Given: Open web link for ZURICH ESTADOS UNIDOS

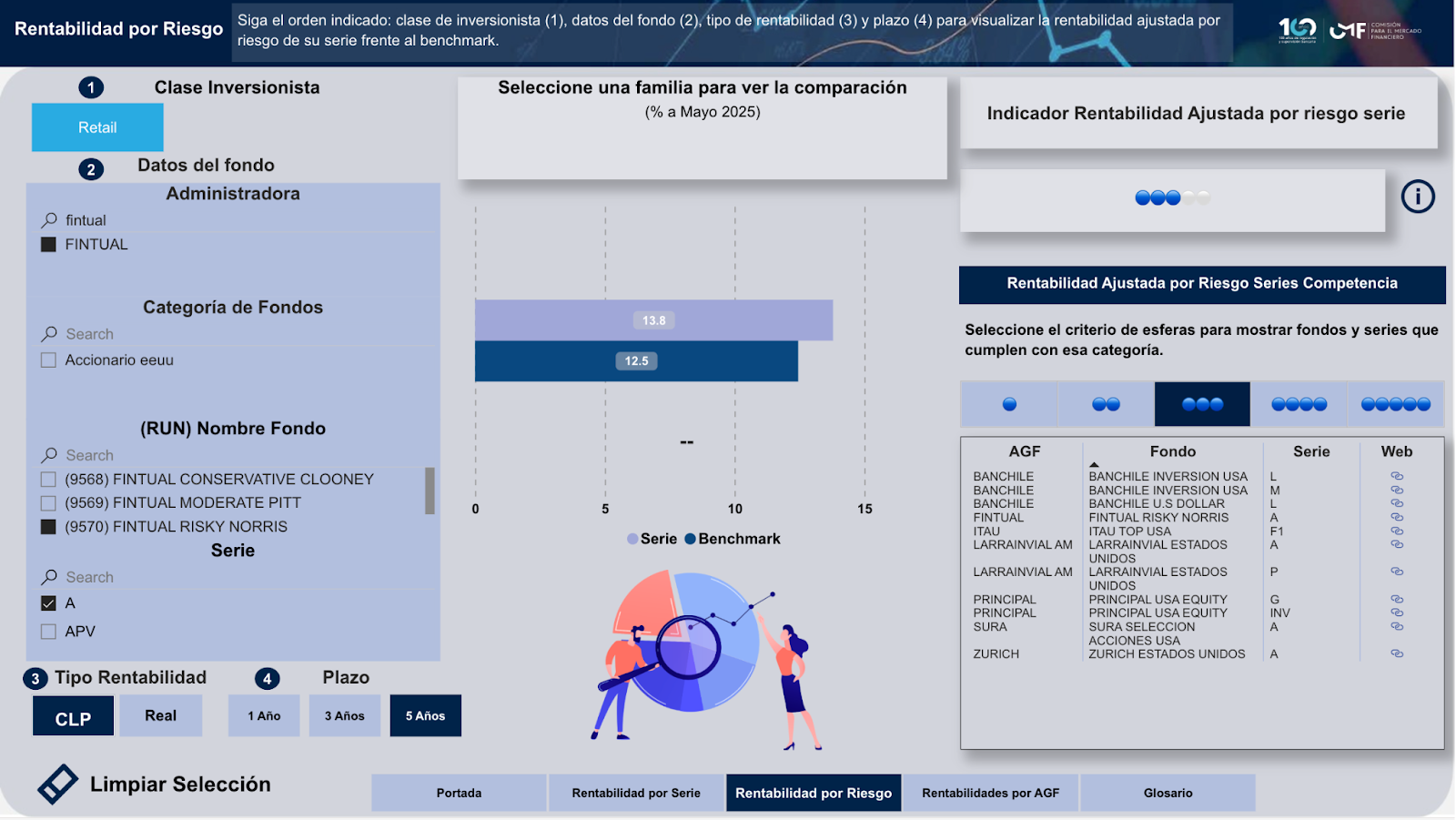Looking at the screenshot, I should [x=1397, y=653].
